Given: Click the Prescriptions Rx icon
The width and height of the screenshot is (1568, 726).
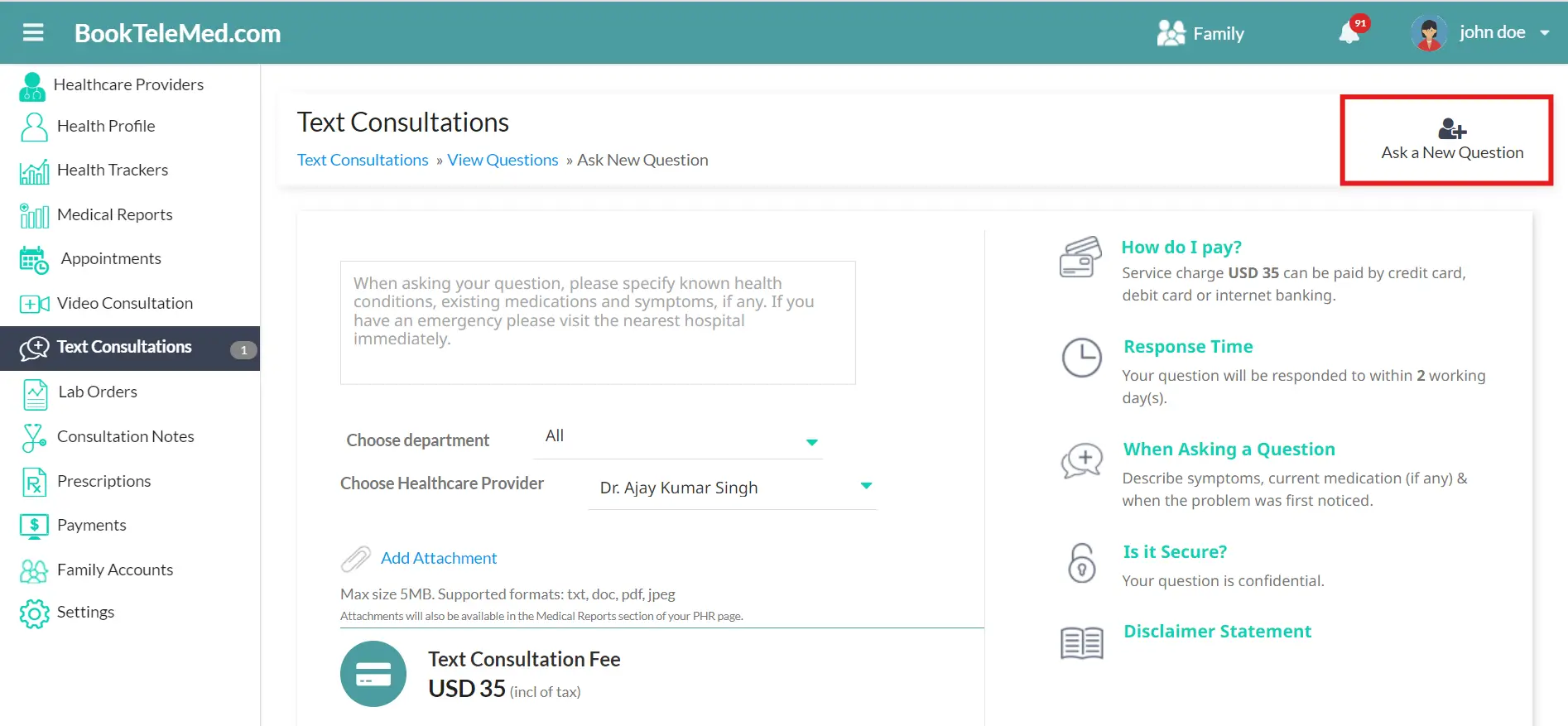Looking at the screenshot, I should [34, 482].
